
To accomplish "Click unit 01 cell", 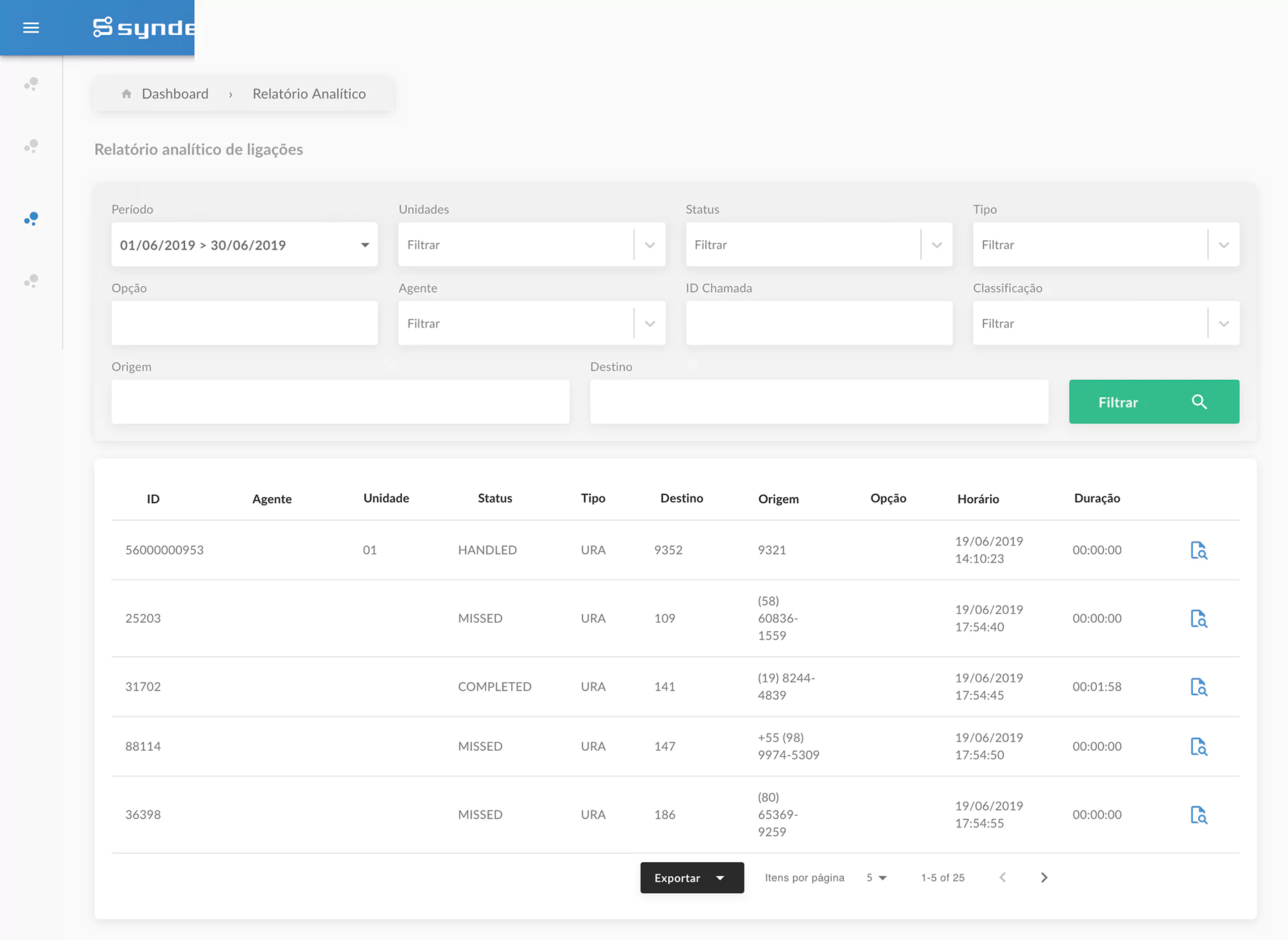I will (370, 550).
